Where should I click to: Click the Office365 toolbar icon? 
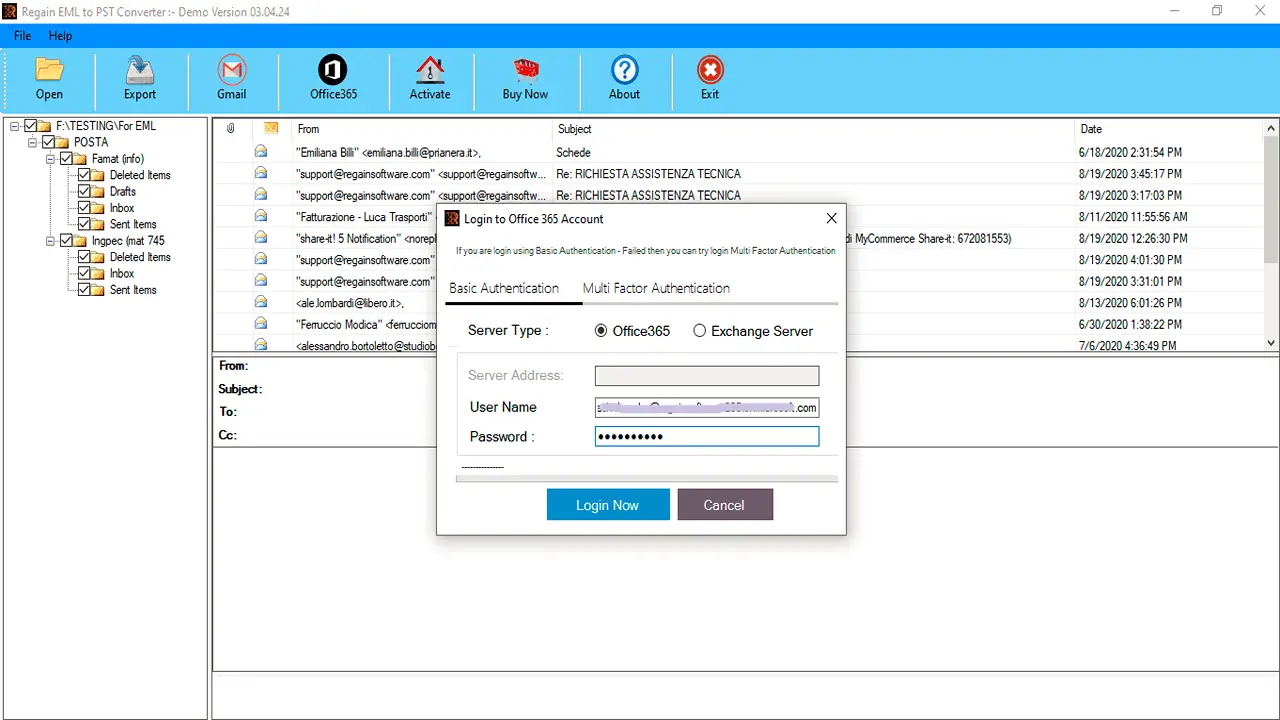point(333,78)
